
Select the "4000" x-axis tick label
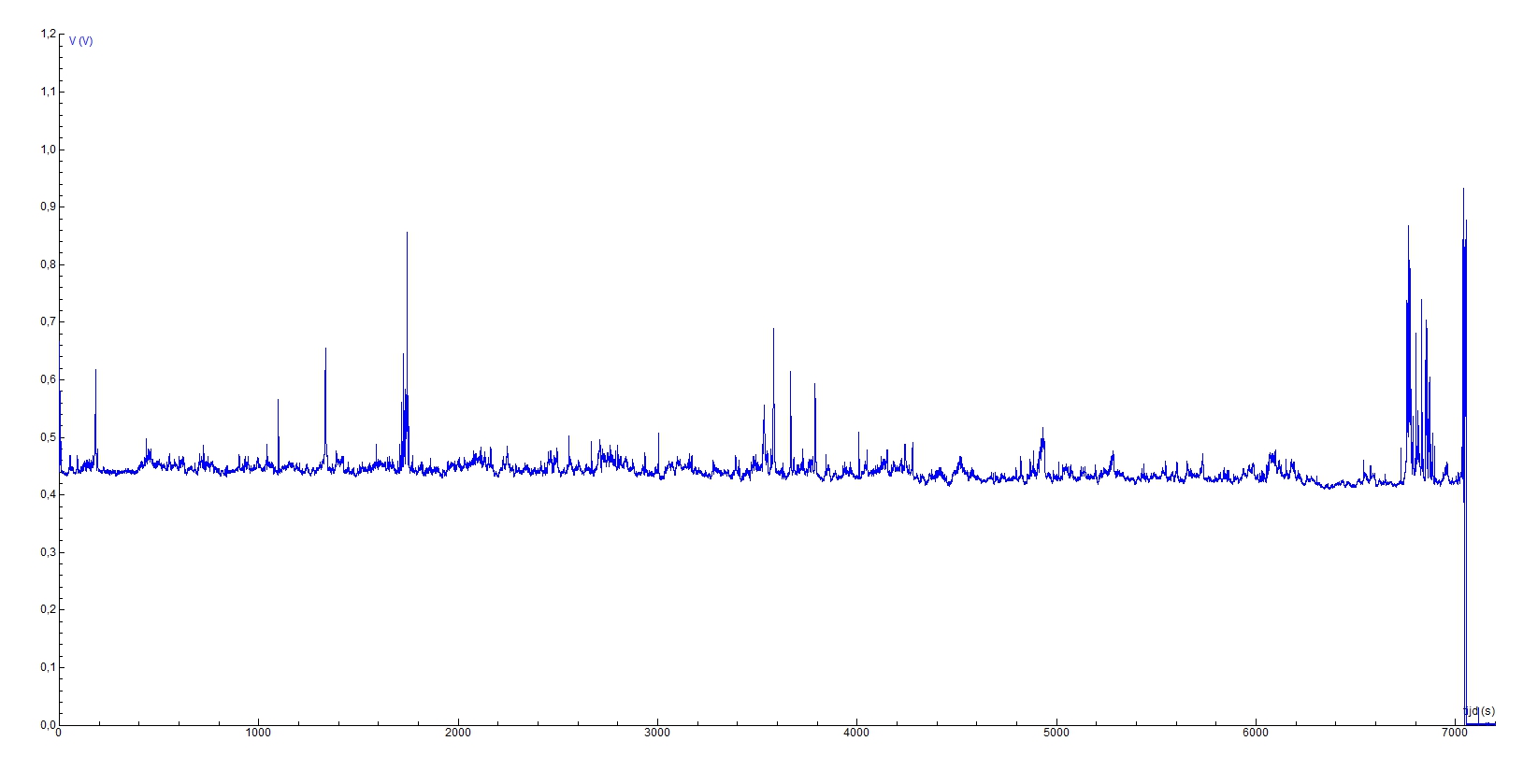pos(856,733)
